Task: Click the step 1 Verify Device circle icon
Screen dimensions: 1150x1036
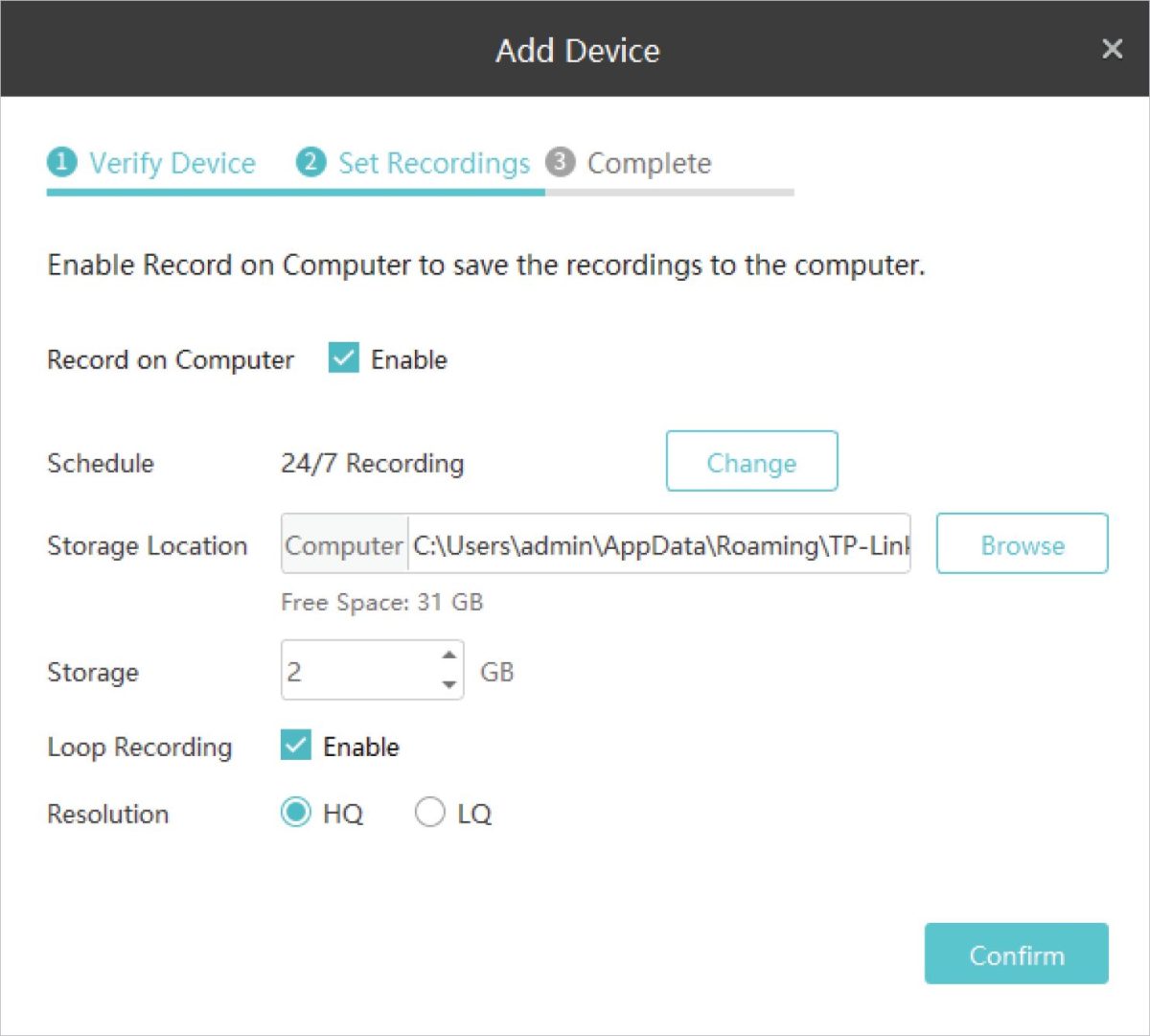Action: tap(62, 163)
